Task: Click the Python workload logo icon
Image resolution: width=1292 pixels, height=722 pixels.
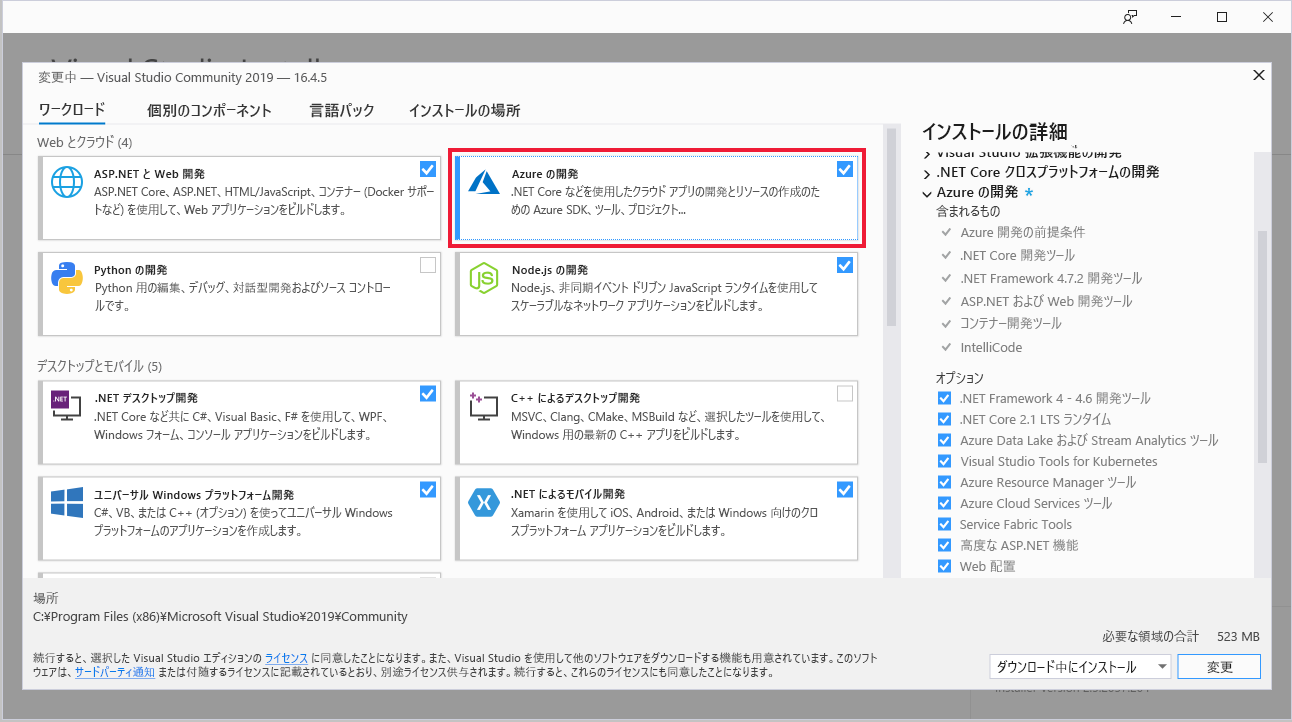Action: (67, 278)
